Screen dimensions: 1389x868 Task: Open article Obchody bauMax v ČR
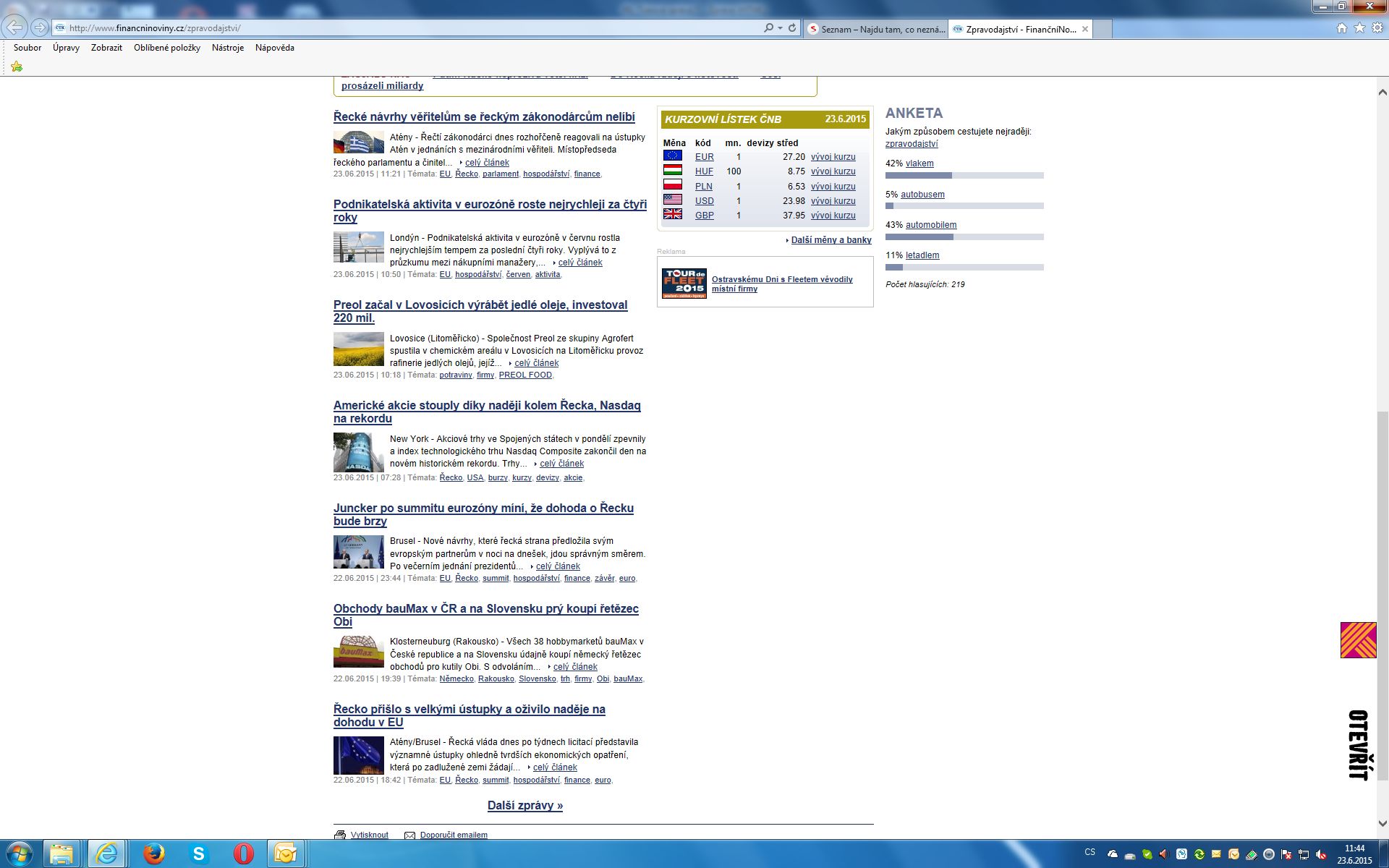click(486, 615)
